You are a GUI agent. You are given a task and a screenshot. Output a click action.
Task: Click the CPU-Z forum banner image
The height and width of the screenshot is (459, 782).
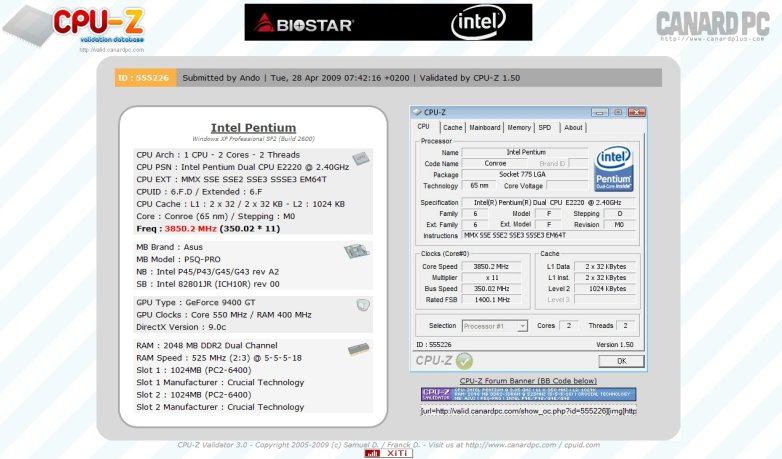[528, 394]
